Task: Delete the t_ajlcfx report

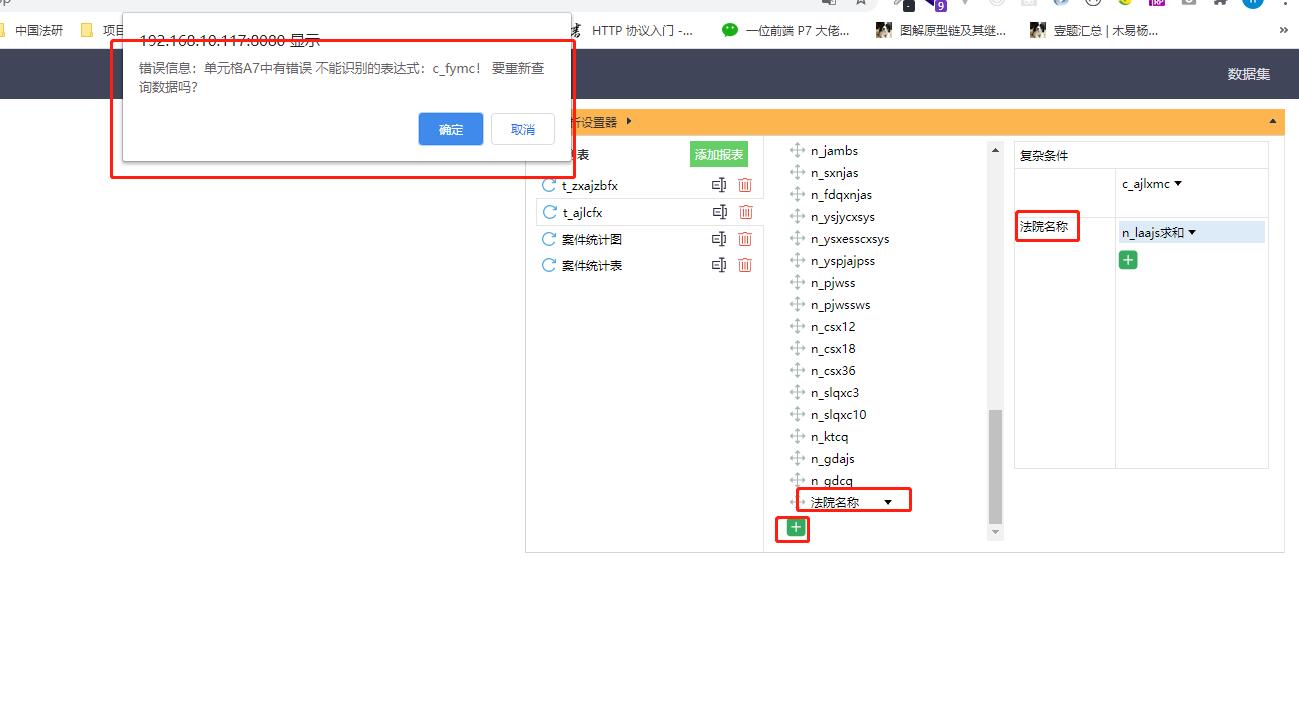Action: pos(745,212)
